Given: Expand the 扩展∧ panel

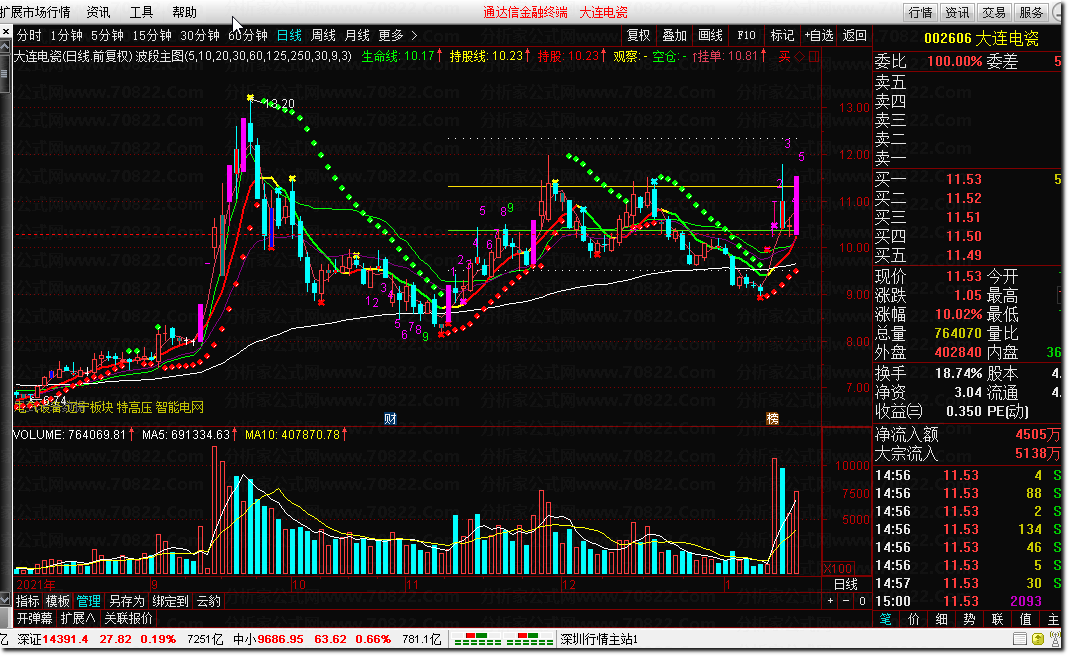Looking at the screenshot, I should [x=78, y=618].
